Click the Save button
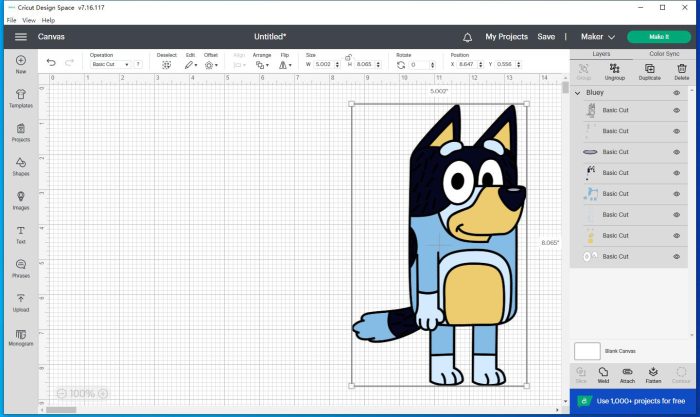 (546, 37)
